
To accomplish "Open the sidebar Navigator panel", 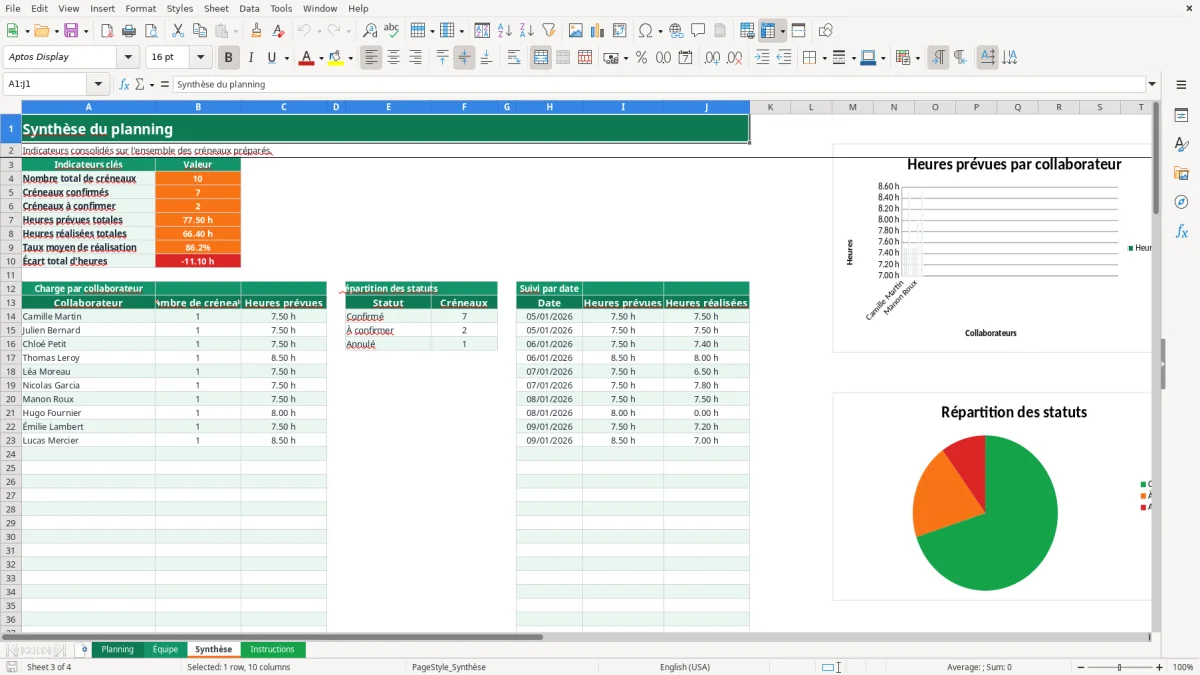I will click(x=1181, y=203).
